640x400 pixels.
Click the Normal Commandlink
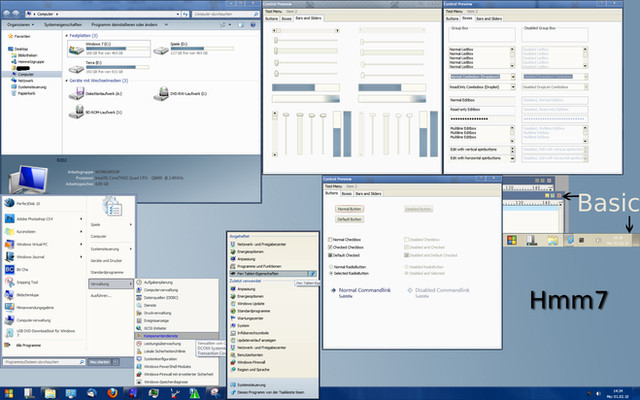tap(360, 292)
